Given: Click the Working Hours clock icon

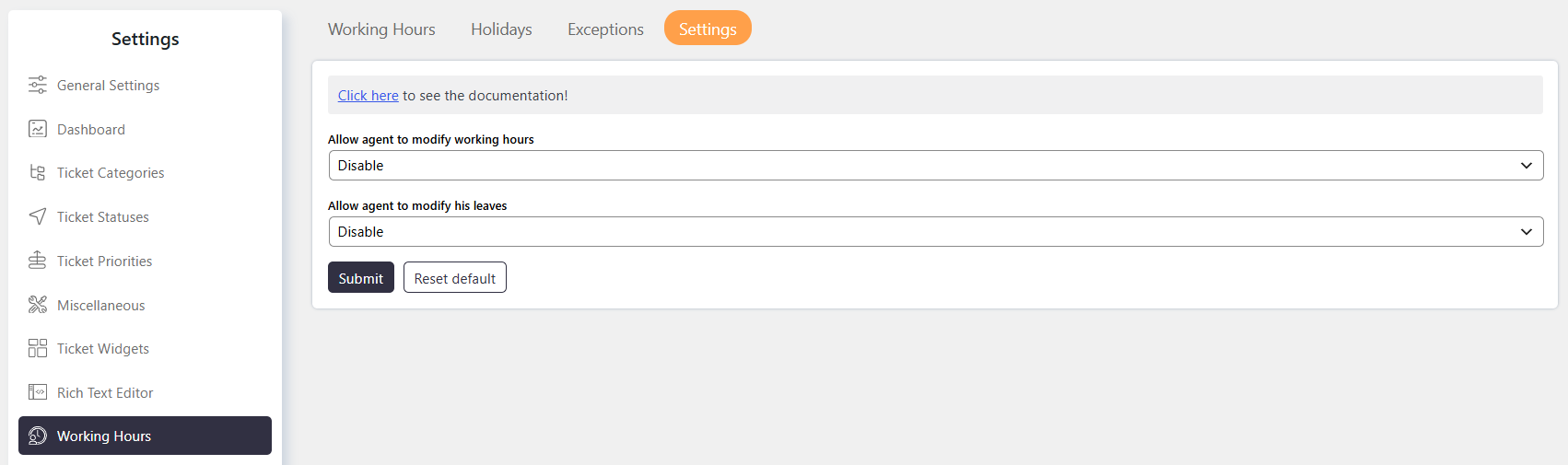Looking at the screenshot, I should coord(37,436).
